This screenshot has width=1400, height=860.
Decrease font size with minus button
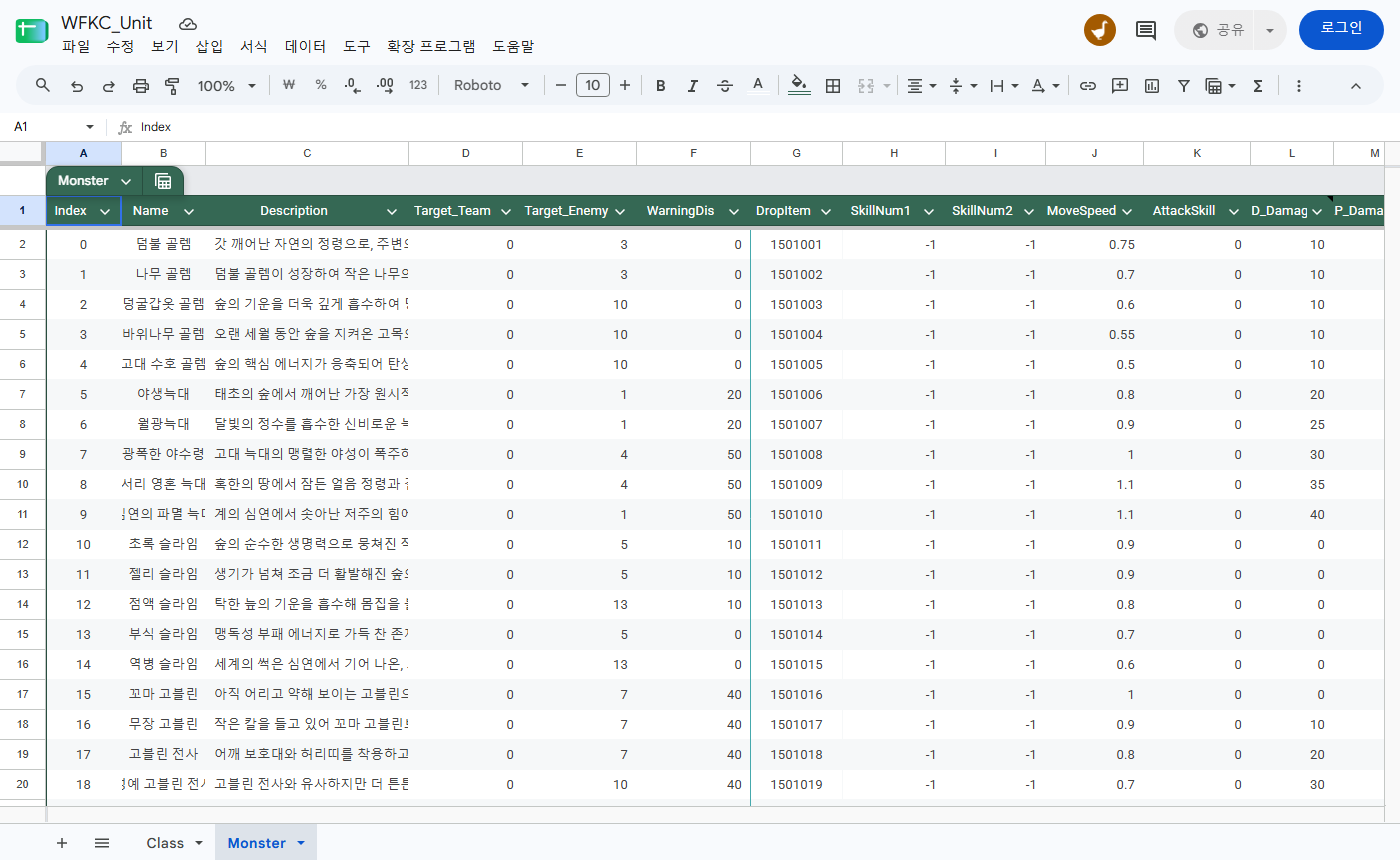[x=560, y=86]
